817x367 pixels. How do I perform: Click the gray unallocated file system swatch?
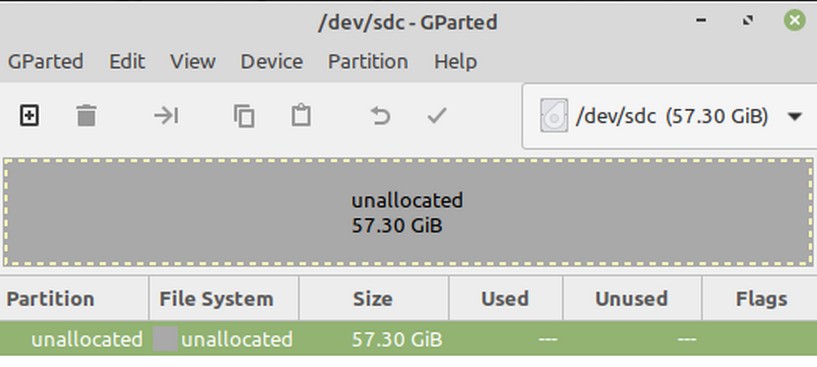[165, 339]
